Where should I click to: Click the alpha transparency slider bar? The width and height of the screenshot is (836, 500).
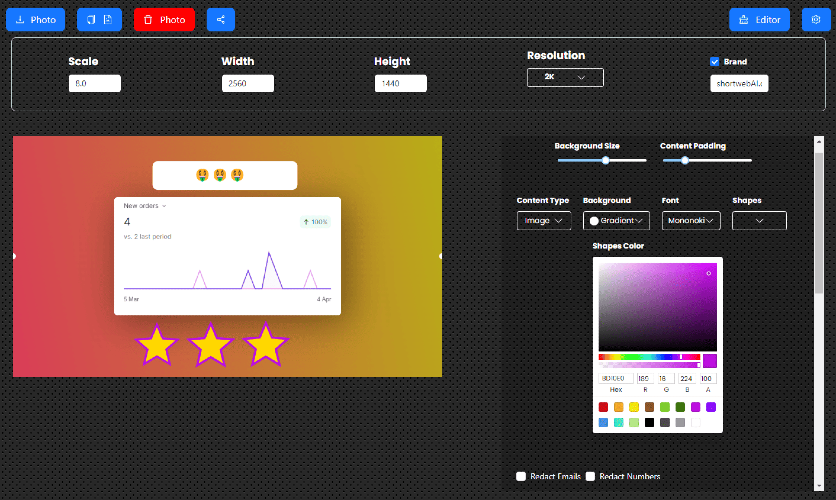click(x=649, y=365)
